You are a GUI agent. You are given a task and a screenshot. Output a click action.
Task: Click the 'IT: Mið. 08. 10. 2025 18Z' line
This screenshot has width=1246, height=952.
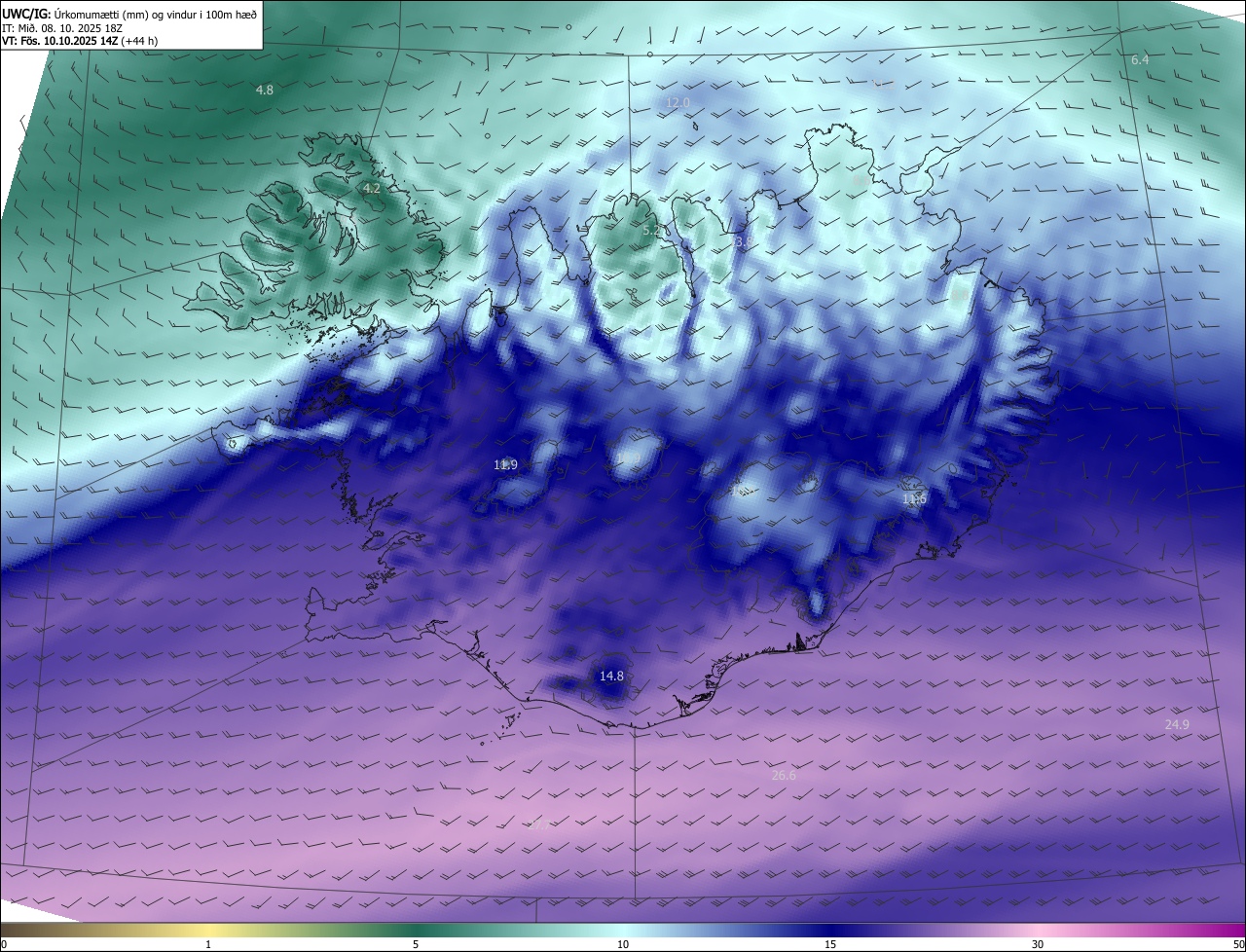pyautogui.click(x=63, y=27)
